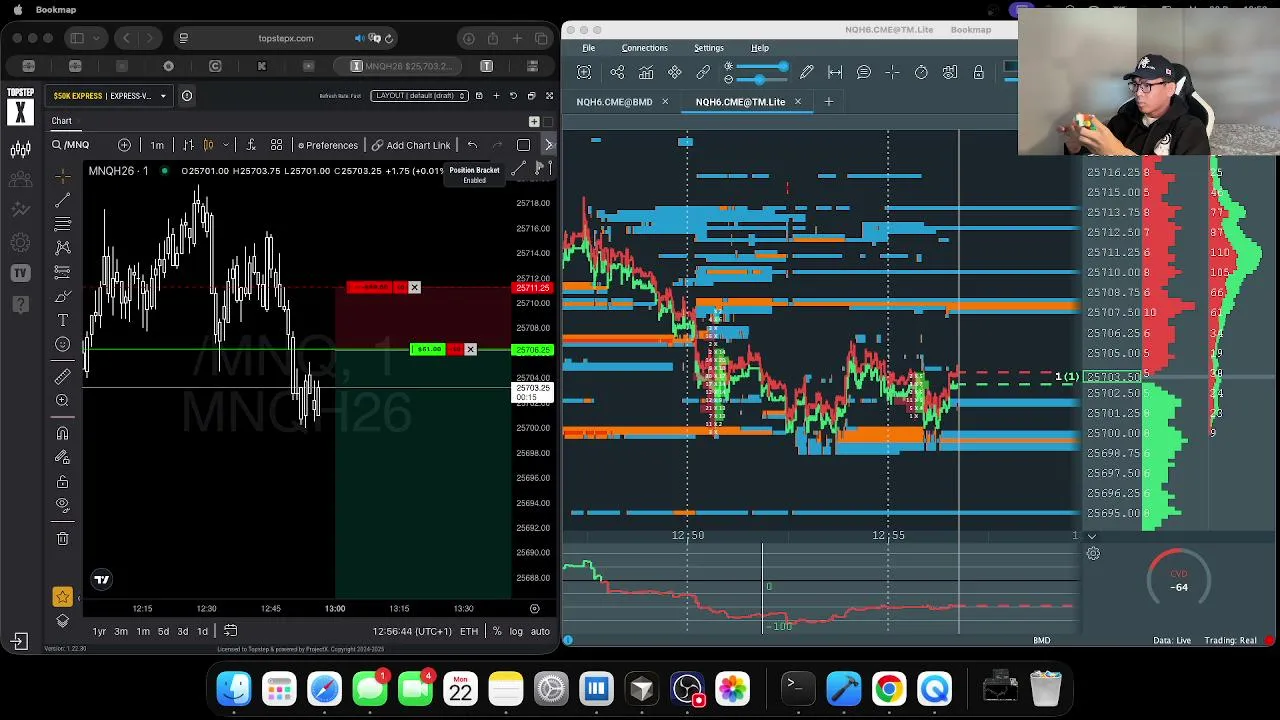Open TopstepX sidebar settings gear
The height and width of the screenshot is (720, 1280).
(x=20, y=242)
